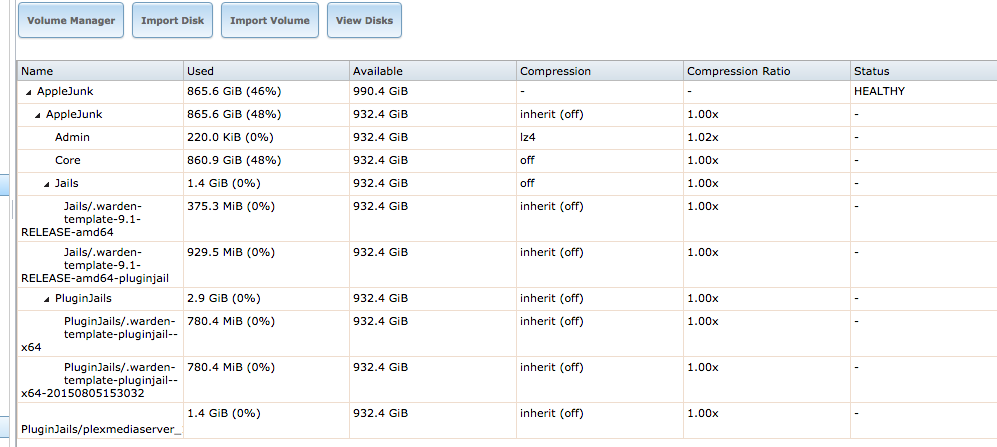Click the Import Disk button
The width and height of the screenshot is (997, 447).
[x=172, y=20]
